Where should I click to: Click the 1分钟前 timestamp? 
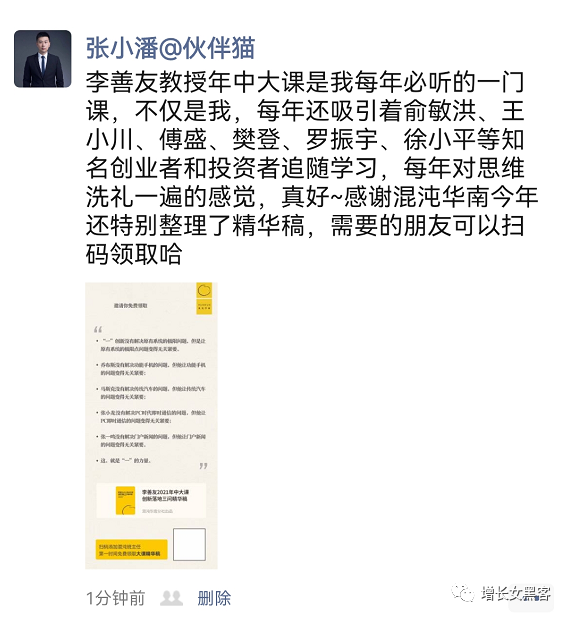coord(115,598)
